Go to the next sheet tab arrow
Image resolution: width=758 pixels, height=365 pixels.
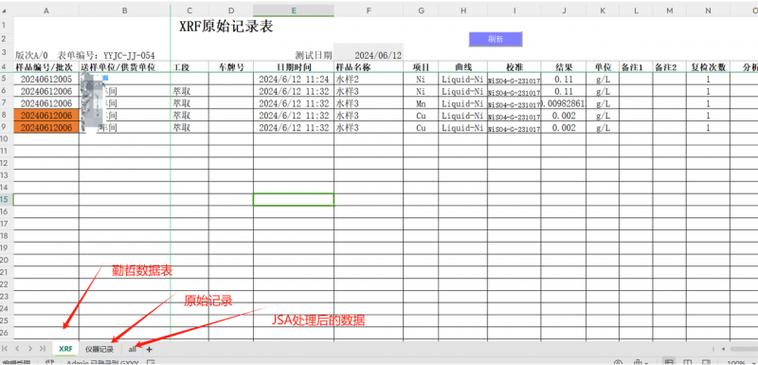click(x=30, y=349)
